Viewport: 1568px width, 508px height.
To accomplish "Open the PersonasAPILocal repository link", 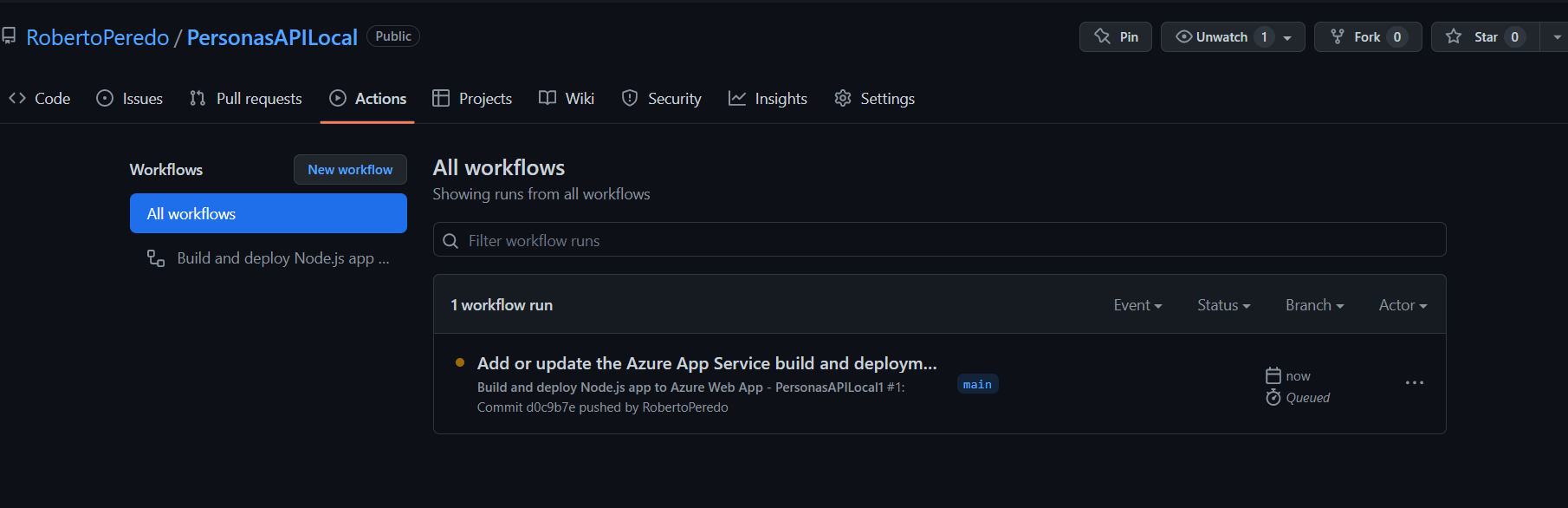I will [x=272, y=37].
